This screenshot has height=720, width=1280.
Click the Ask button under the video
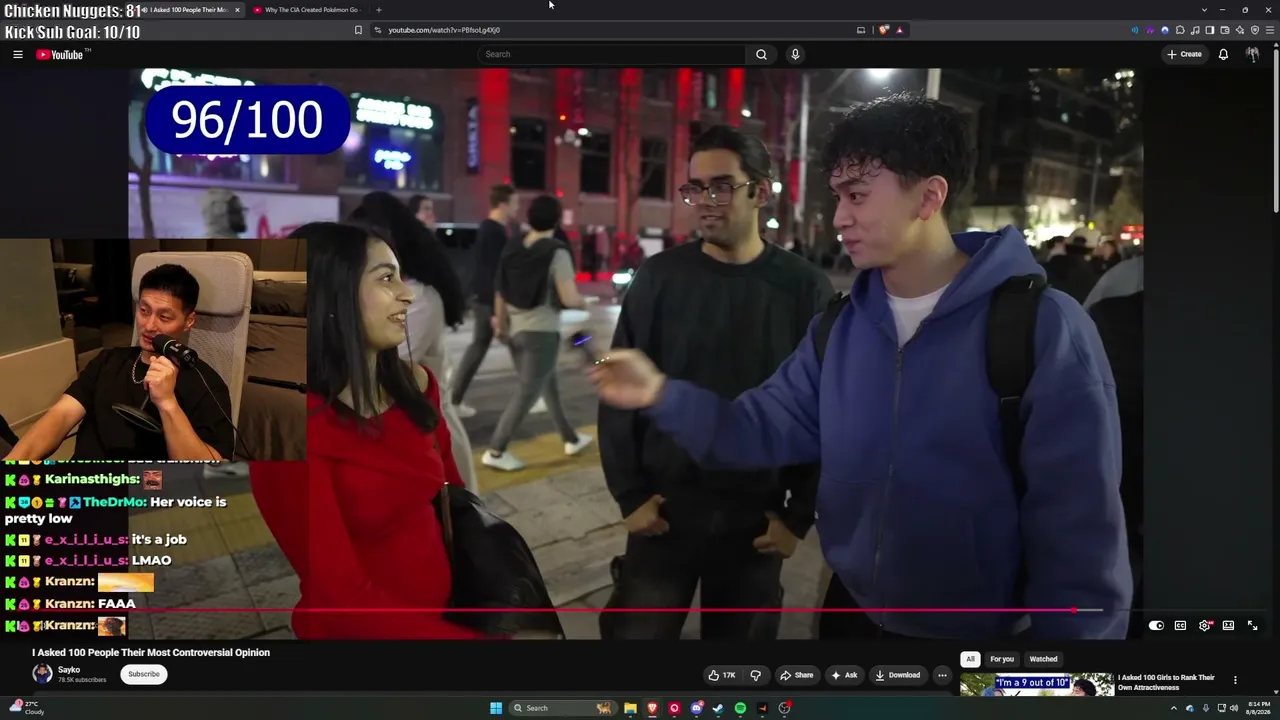[x=844, y=675]
